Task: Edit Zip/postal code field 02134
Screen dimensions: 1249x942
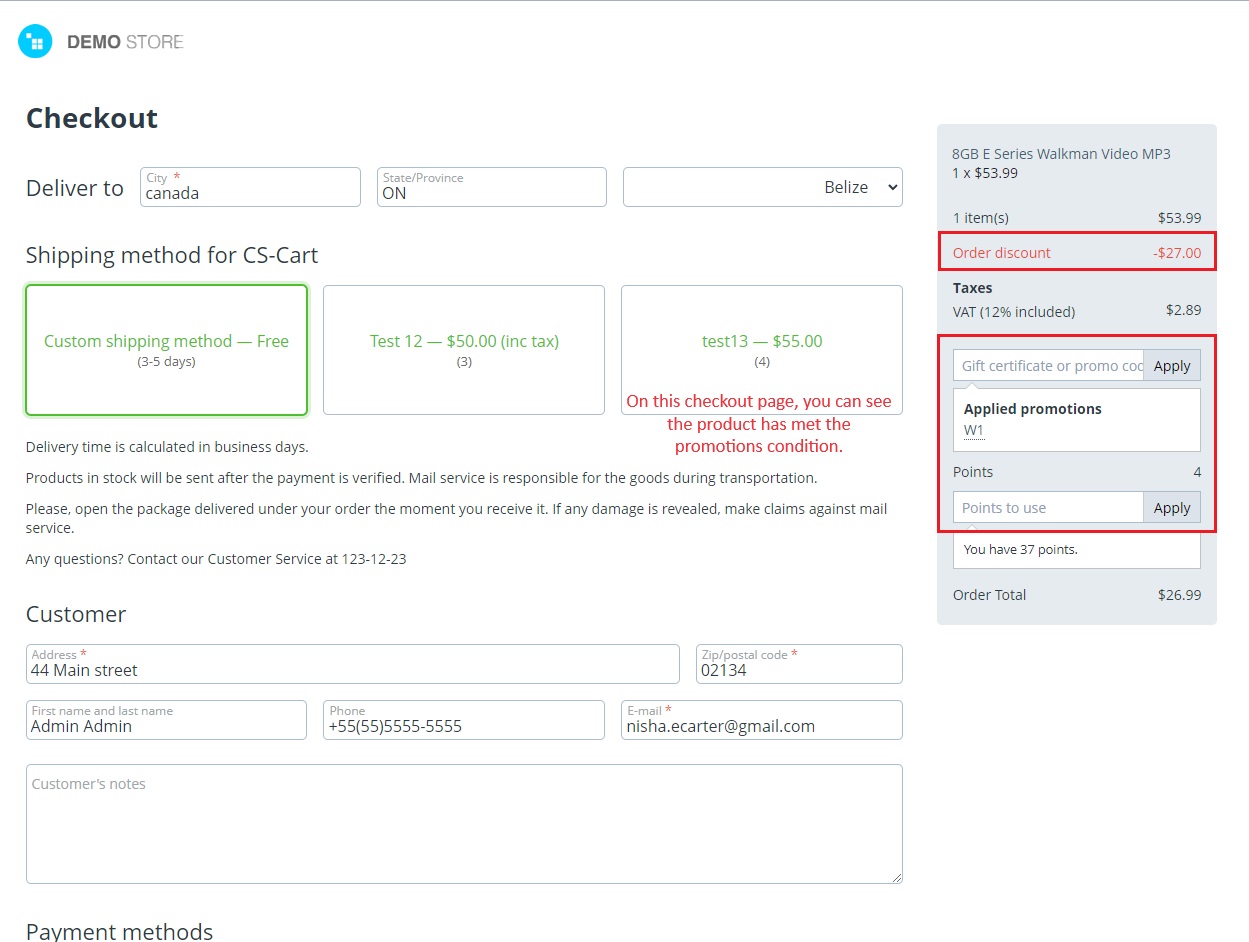Action: 799,664
